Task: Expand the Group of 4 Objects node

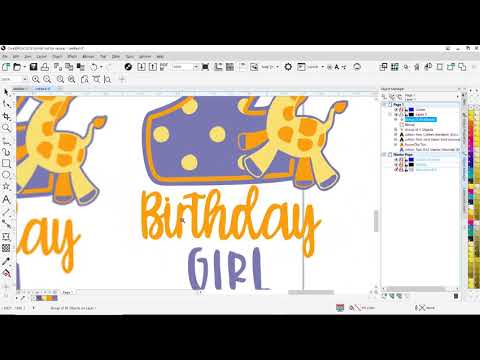Action: point(396,129)
